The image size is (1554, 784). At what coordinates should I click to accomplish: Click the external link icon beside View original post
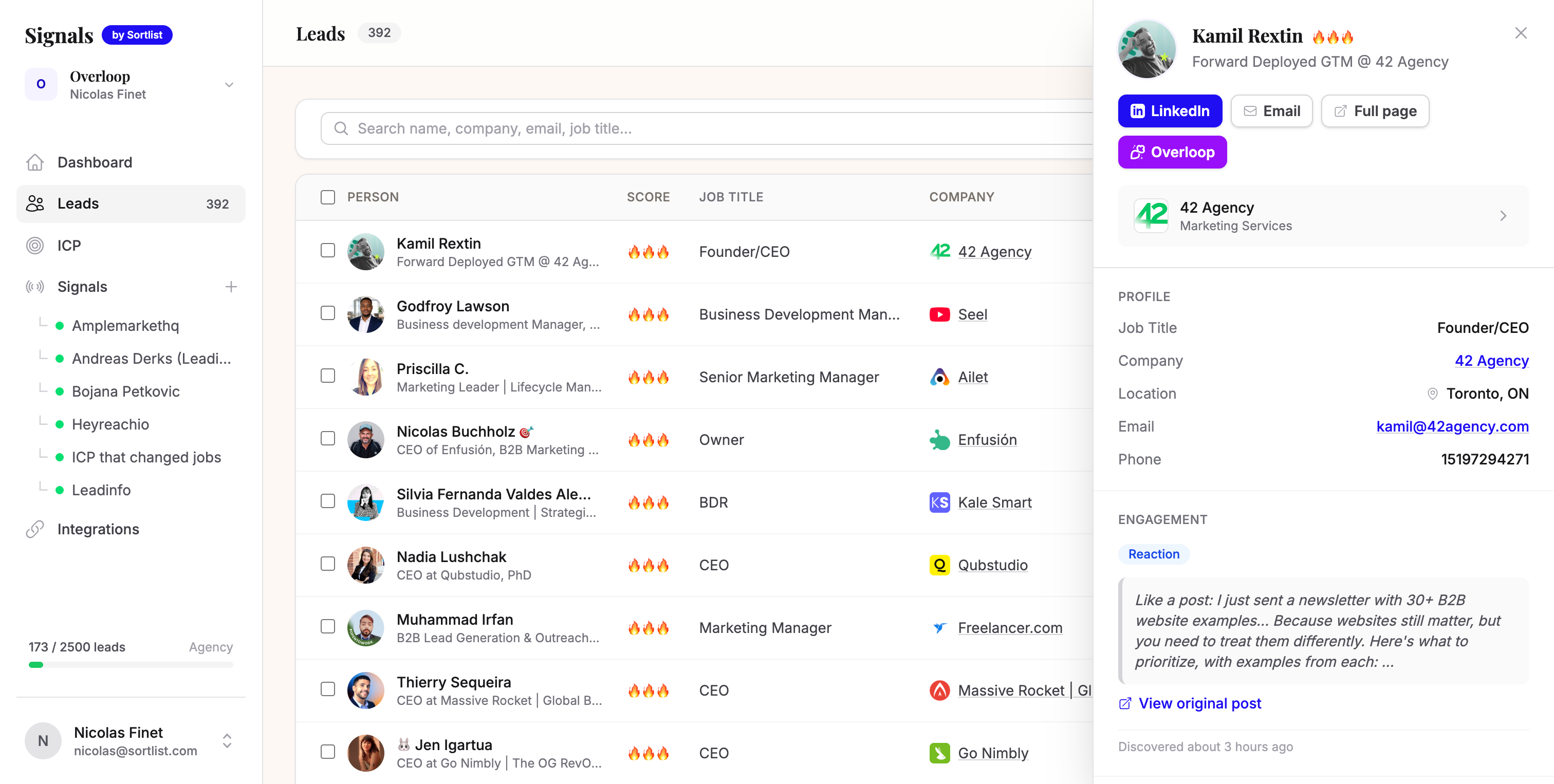click(1125, 704)
